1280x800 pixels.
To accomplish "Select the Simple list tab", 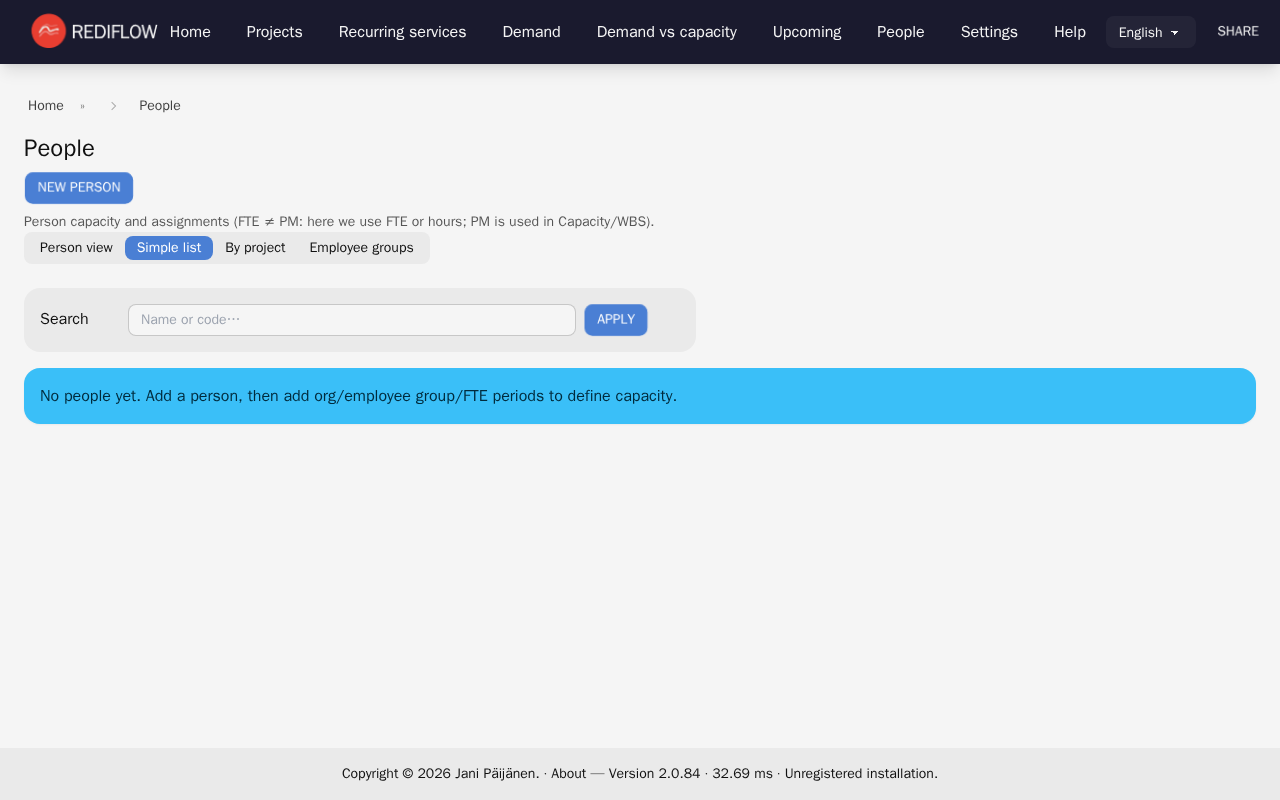I will [x=169, y=248].
